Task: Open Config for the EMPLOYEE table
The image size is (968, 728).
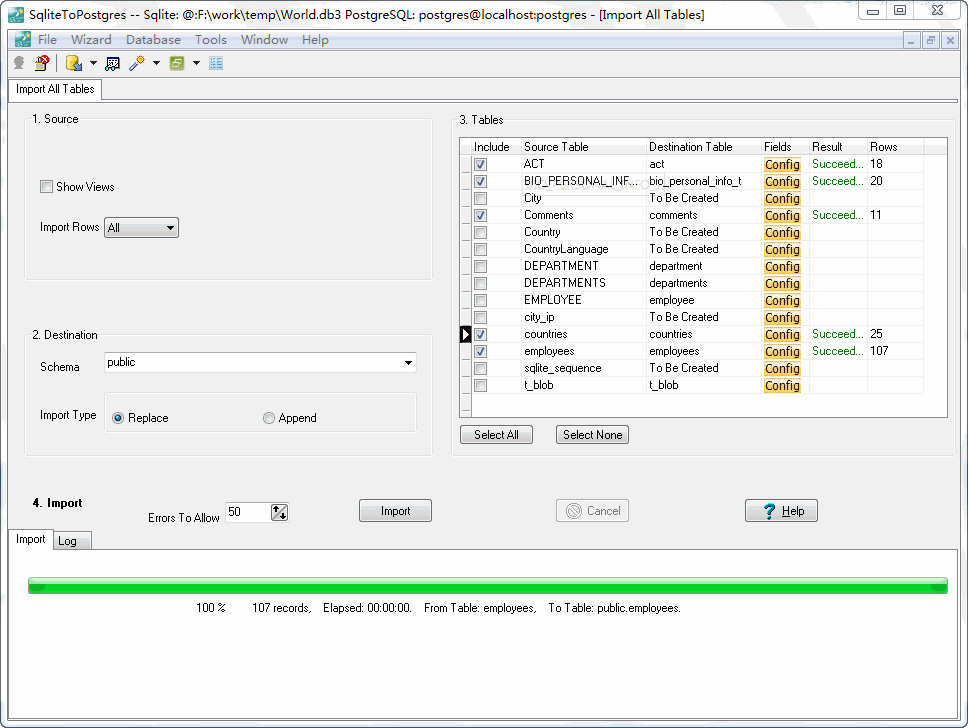Action: [x=782, y=300]
